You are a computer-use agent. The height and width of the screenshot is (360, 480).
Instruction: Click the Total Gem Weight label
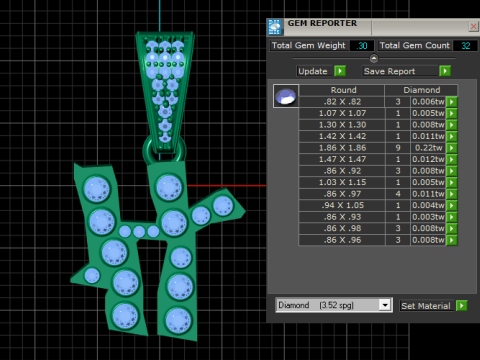(308, 46)
